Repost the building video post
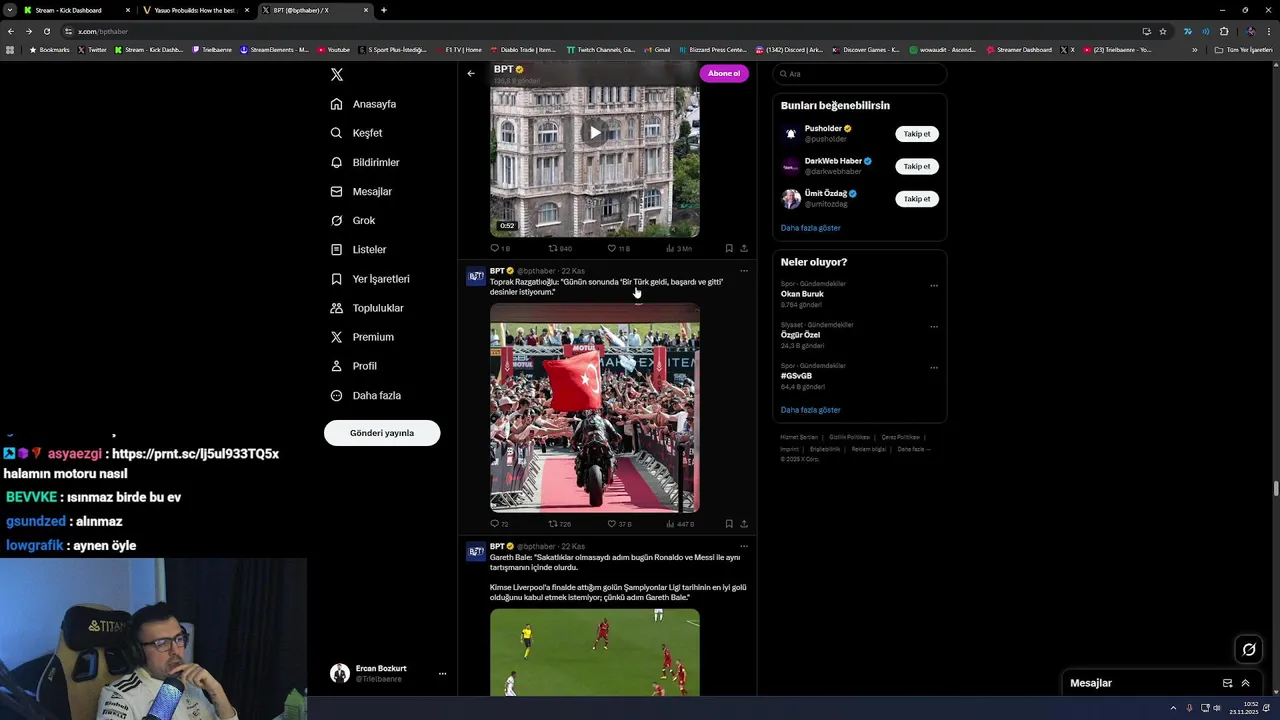Viewport: 1280px width, 720px height. coord(560,248)
